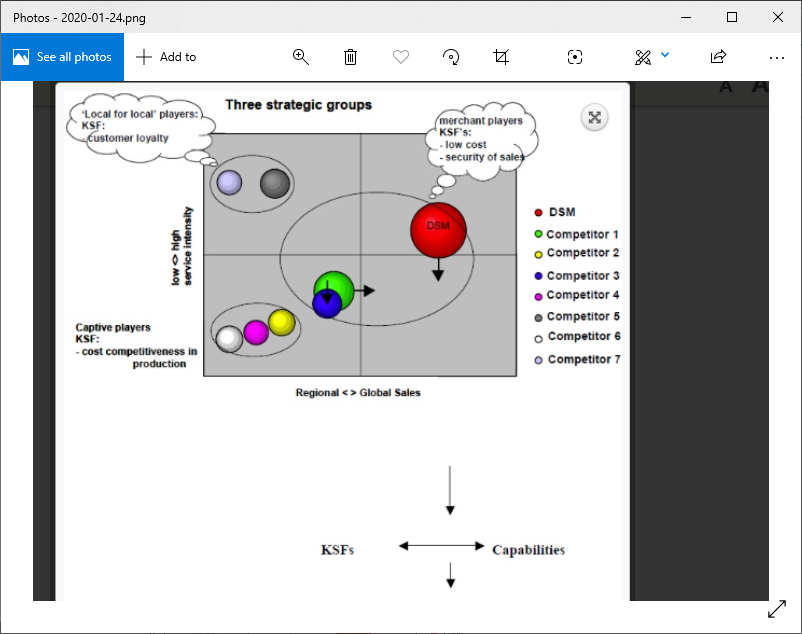Click the blue Competitor 3 bubble
The height and width of the screenshot is (634, 802).
coord(327,304)
